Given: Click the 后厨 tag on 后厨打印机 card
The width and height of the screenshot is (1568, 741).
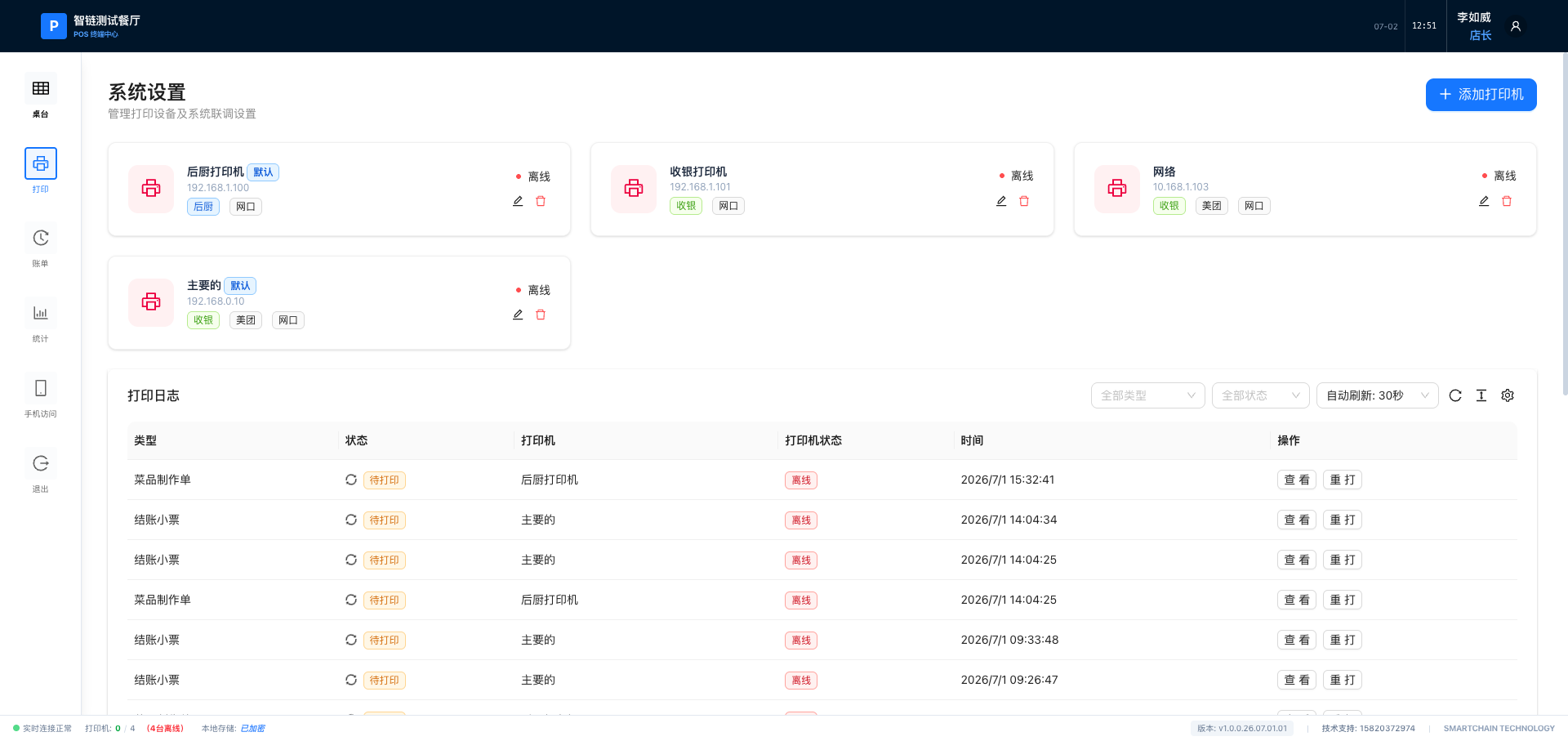Looking at the screenshot, I should click(x=203, y=207).
